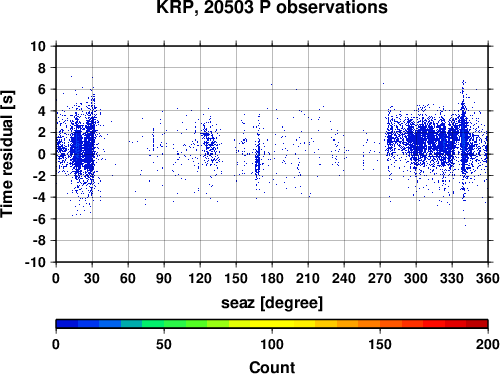Click the green section of the colorbar

pyautogui.click(x=174, y=324)
